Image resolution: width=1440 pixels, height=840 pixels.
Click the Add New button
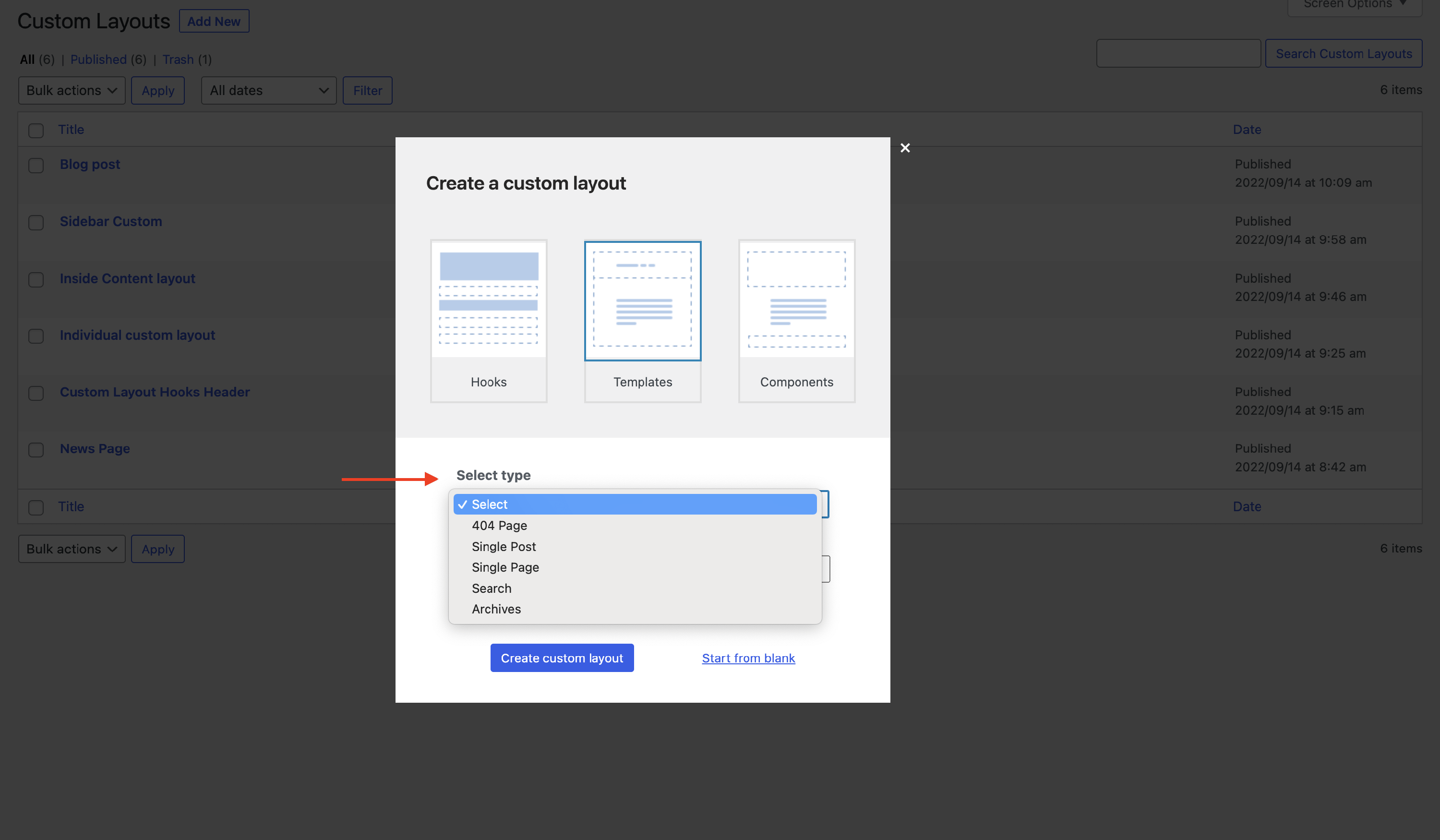[x=214, y=21]
